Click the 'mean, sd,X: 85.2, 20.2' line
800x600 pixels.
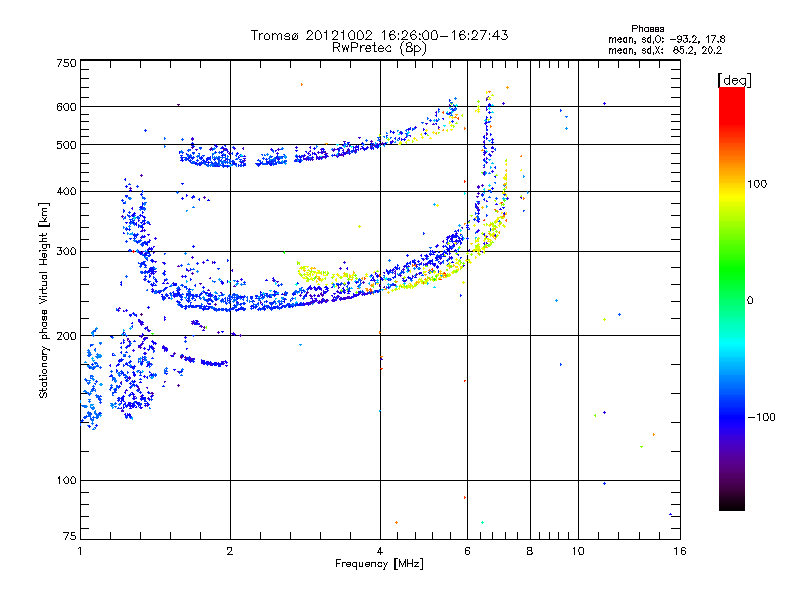point(665,50)
